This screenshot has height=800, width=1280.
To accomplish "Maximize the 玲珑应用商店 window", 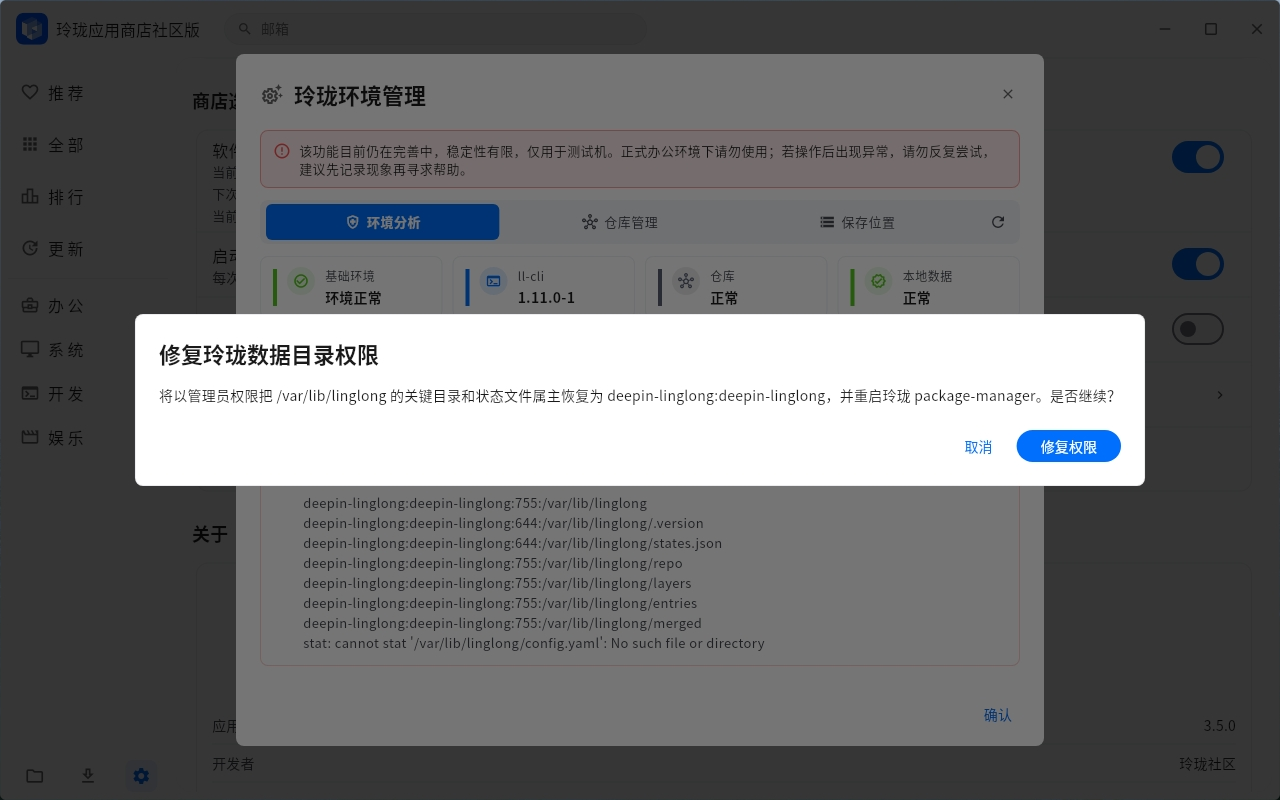I will (1211, 29).
